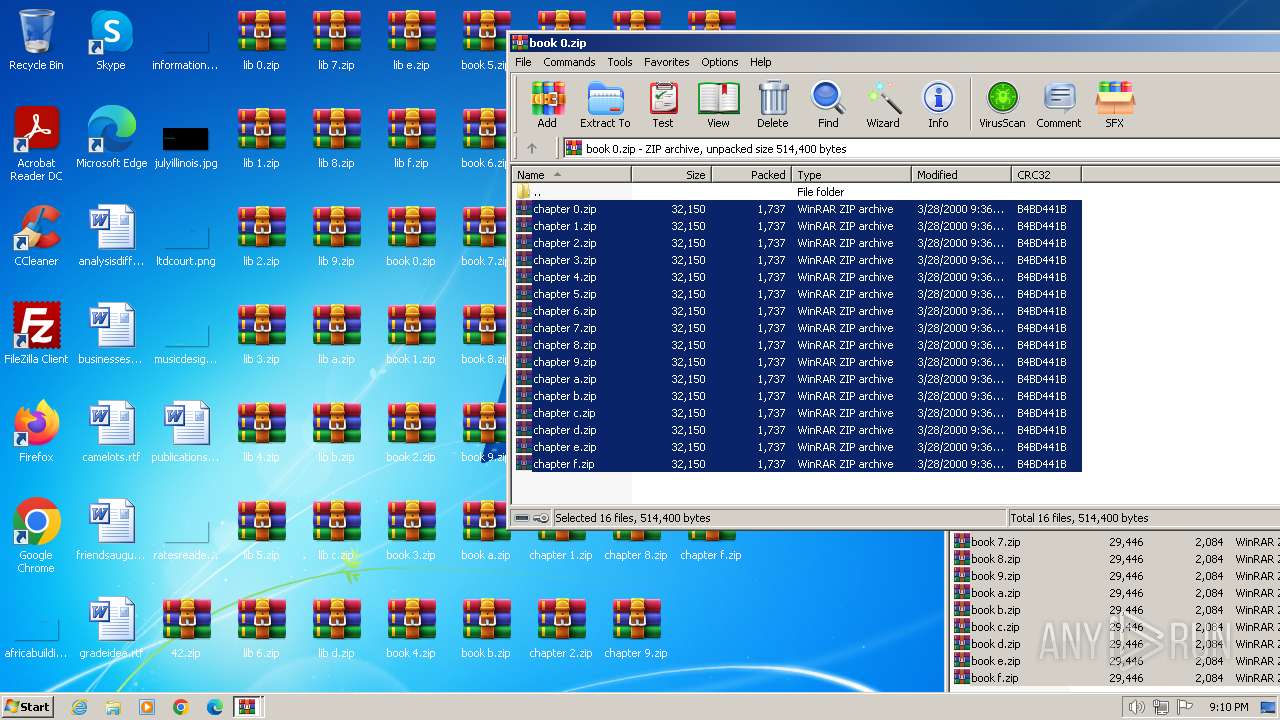
Task: Select FileZilla Client desktop icon
Action: click(x=36, y=334)
